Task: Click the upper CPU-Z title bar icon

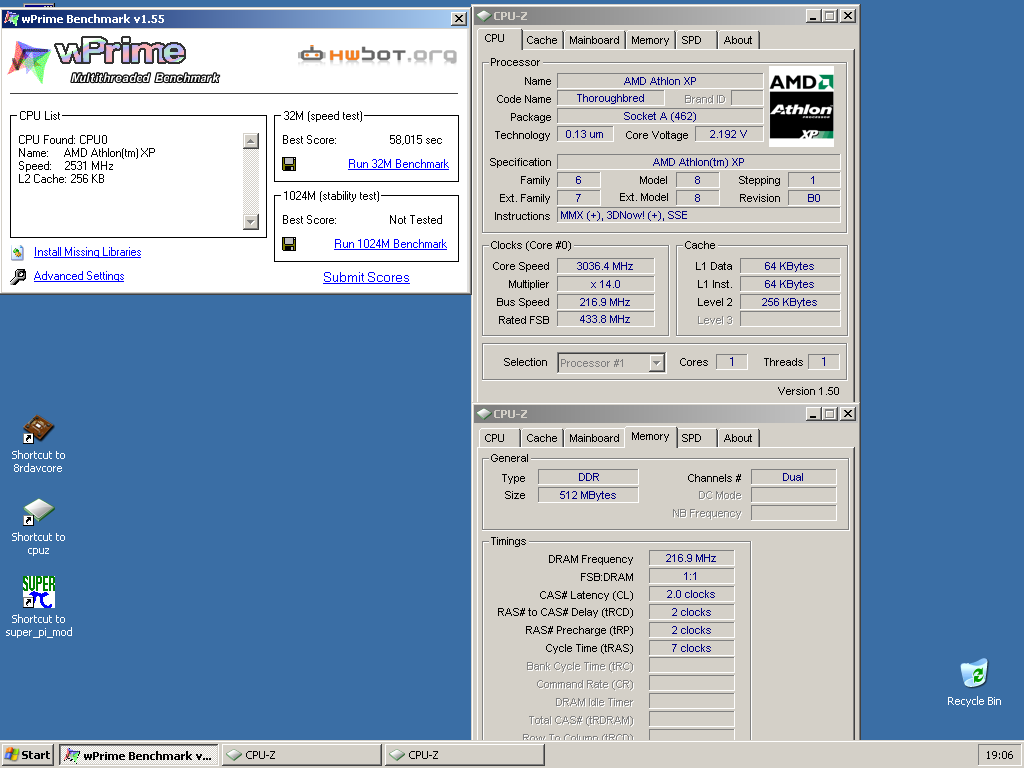Action: pyautogui.click(x=484, y=16)
